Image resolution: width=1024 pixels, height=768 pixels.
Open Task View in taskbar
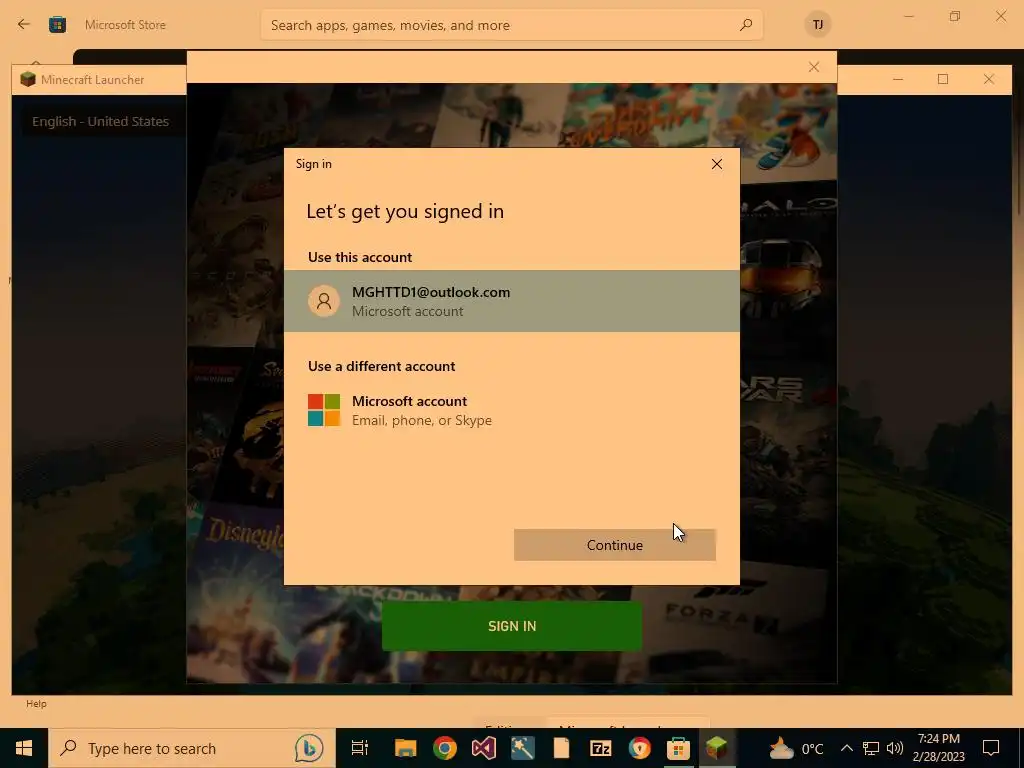(x=360, y=748)
